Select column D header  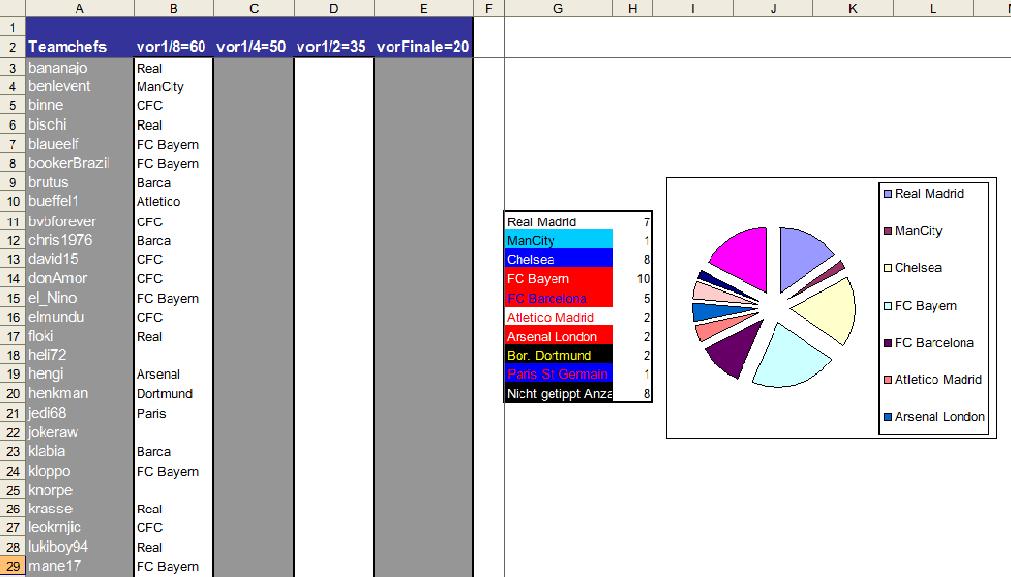334,8
